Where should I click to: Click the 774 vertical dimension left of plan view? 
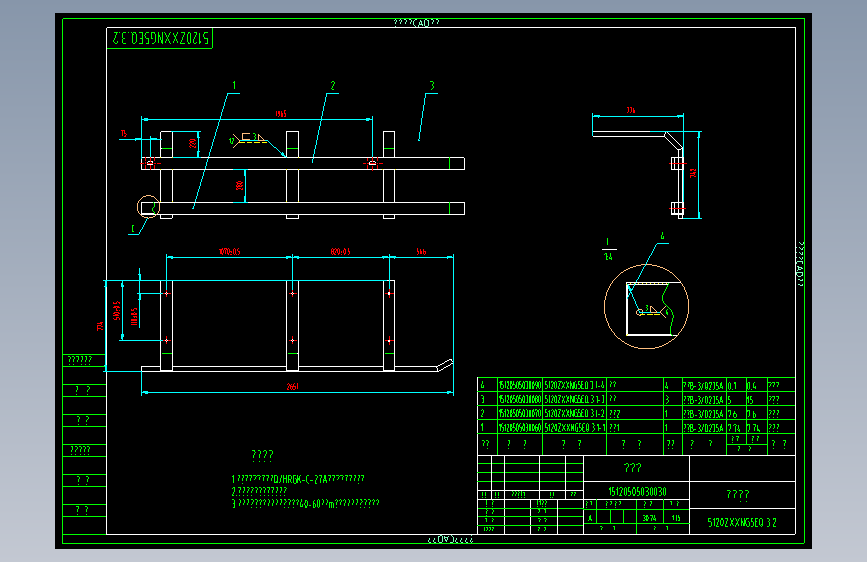pos(100,326)
